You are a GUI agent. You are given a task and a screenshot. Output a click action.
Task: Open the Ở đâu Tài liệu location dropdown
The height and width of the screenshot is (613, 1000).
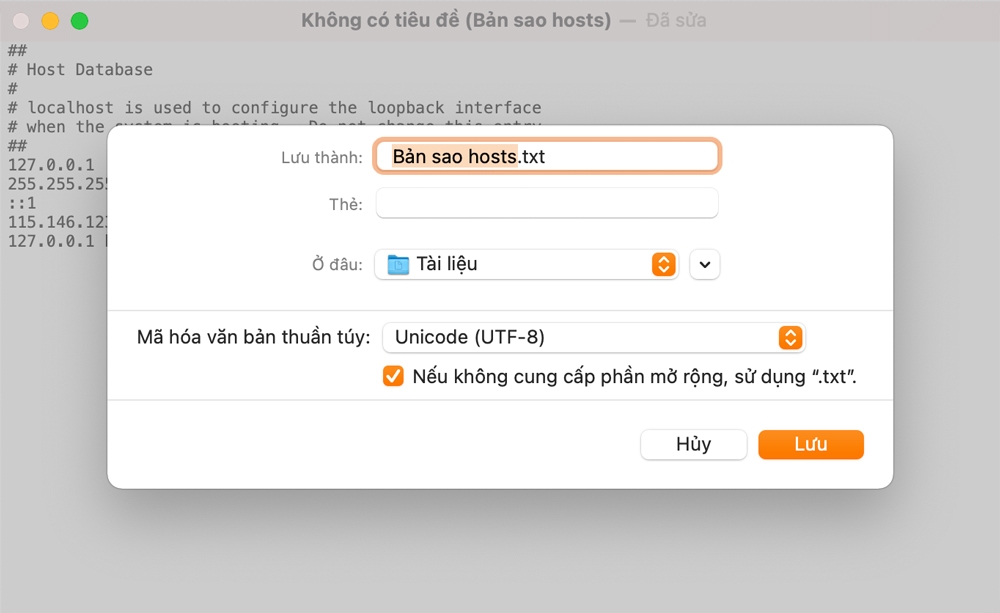[526, 264]
